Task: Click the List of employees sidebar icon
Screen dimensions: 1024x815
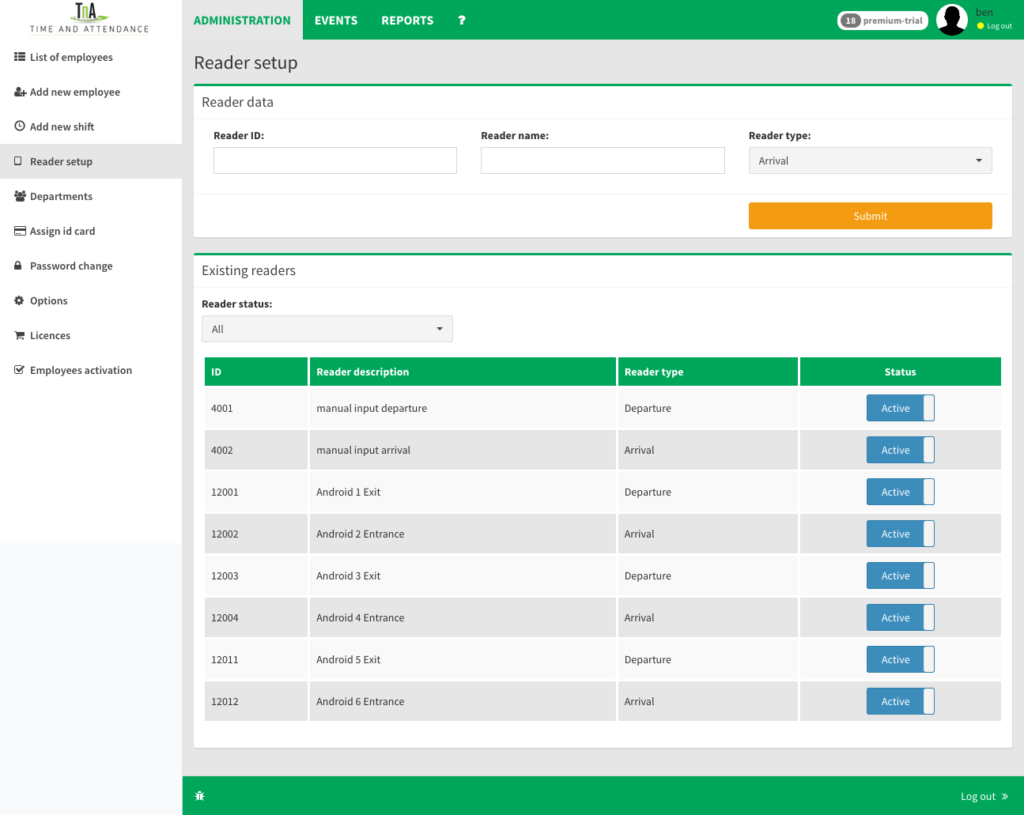Action: click(x=19, y=57)
